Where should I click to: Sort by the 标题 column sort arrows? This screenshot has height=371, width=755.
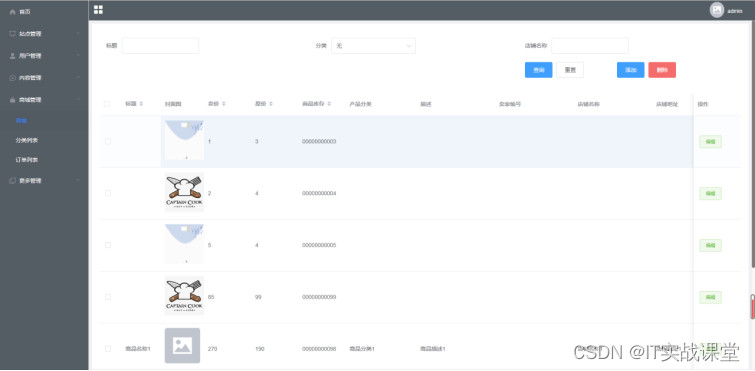click(141, 104)
